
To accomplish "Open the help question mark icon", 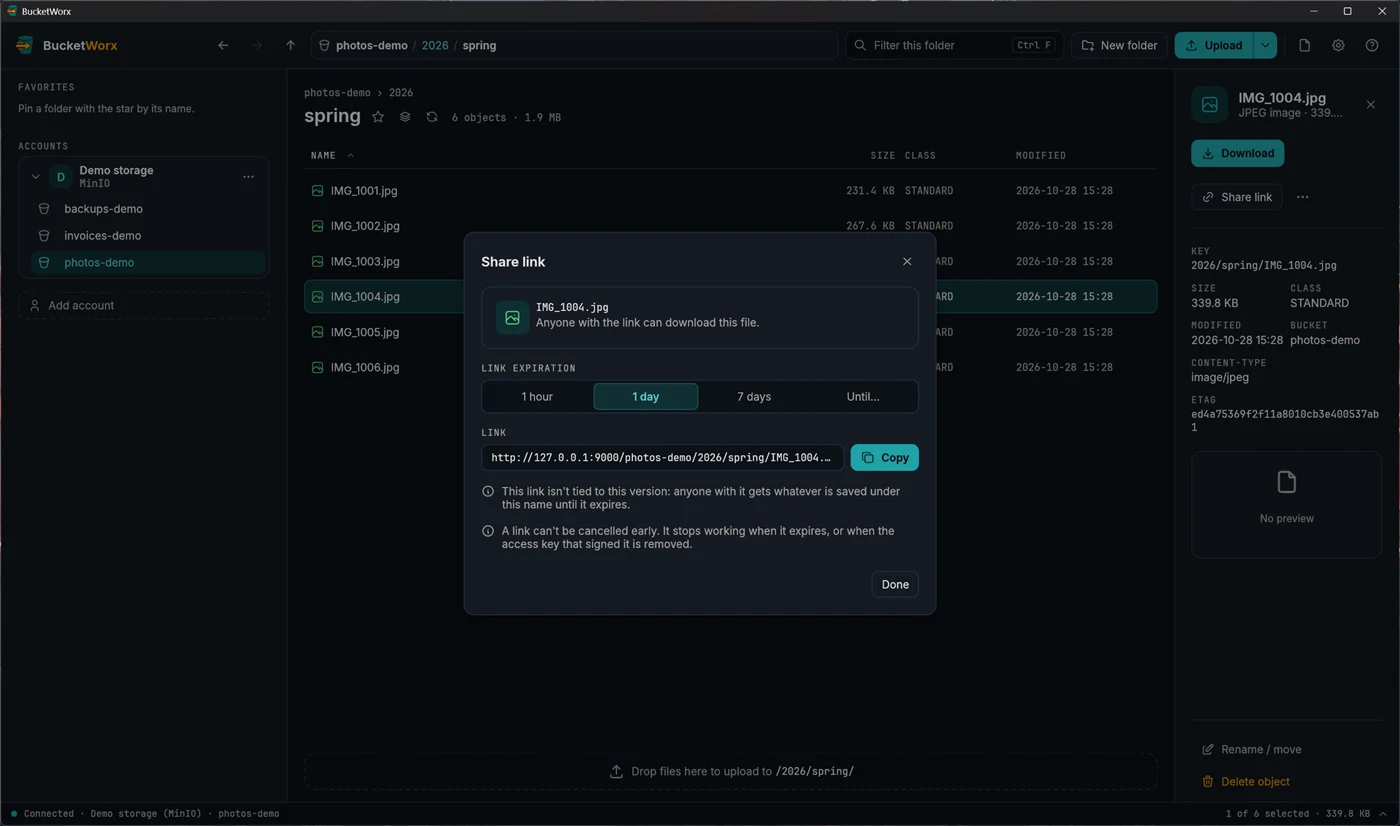I will 1372,45.
